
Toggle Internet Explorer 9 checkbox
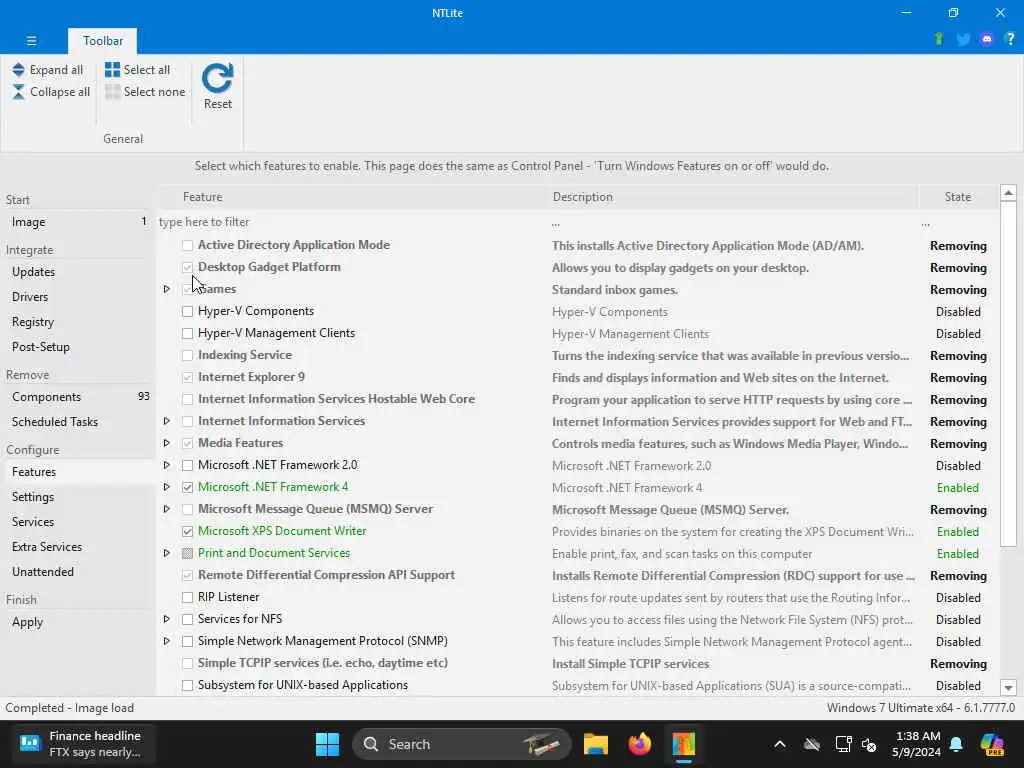pyautogui.click(x=187, y=377)
